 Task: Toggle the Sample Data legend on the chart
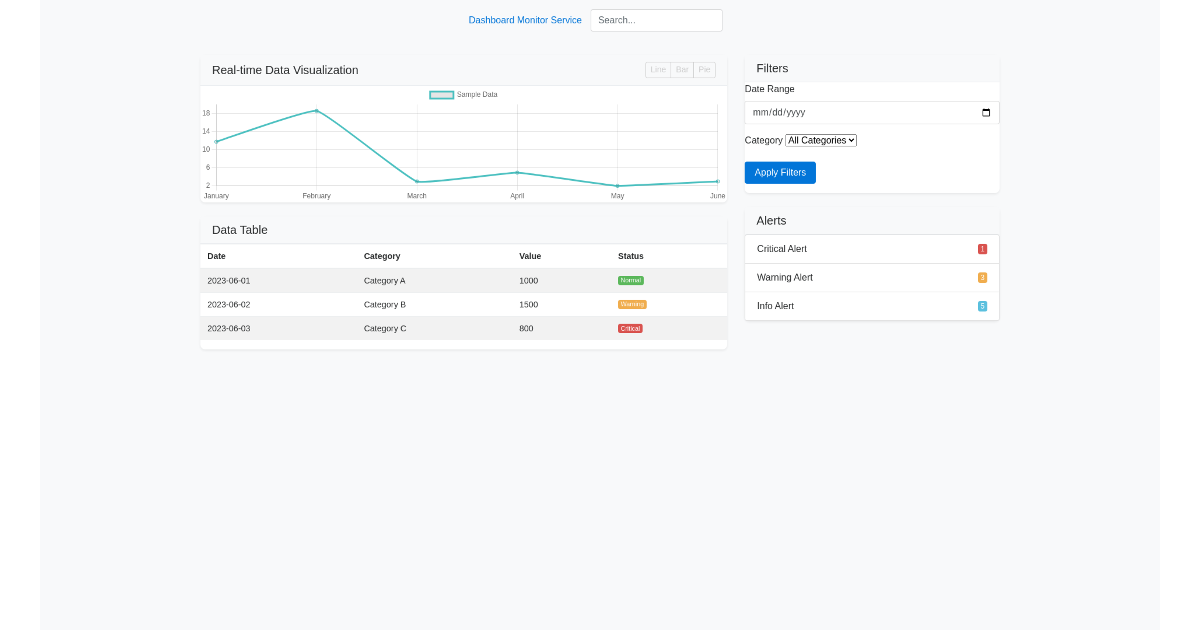click(461, 94)
